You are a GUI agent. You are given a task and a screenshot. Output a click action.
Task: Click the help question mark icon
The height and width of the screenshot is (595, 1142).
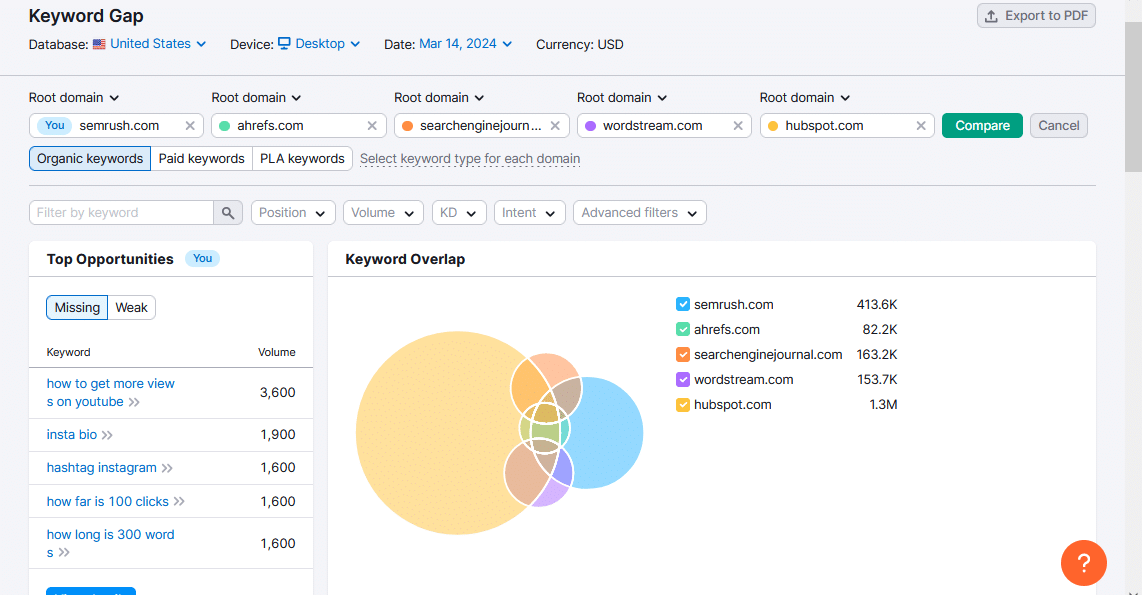pos(1084,563)
